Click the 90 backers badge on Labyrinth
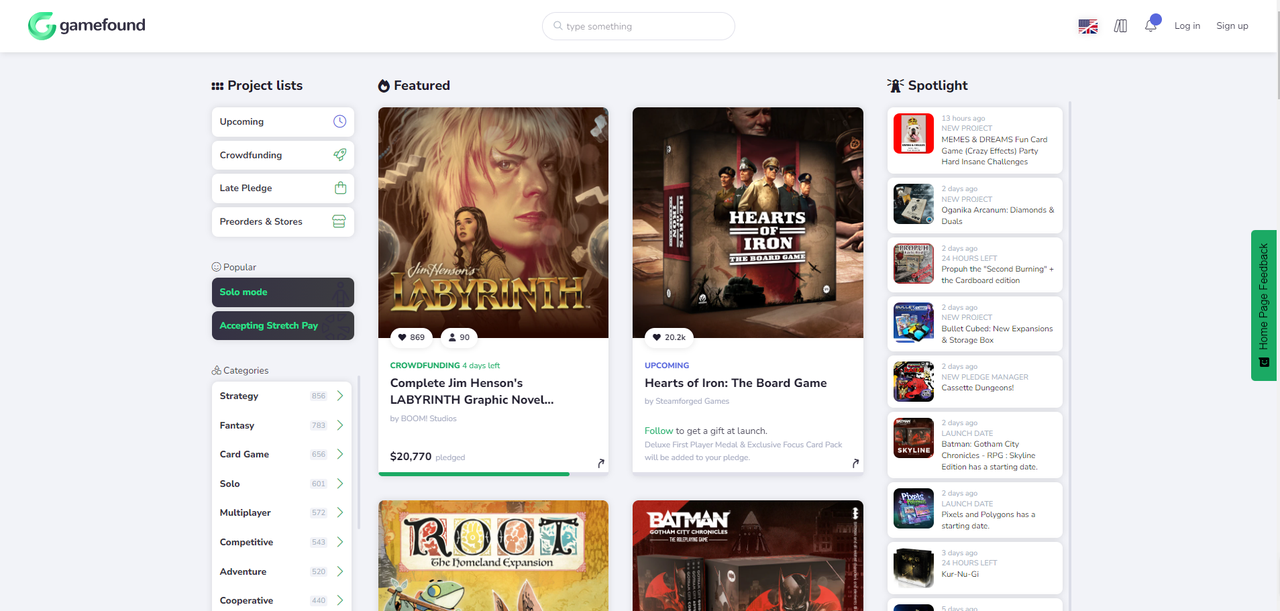Viewport: 1280px width, 611px height. coord(459,337)
